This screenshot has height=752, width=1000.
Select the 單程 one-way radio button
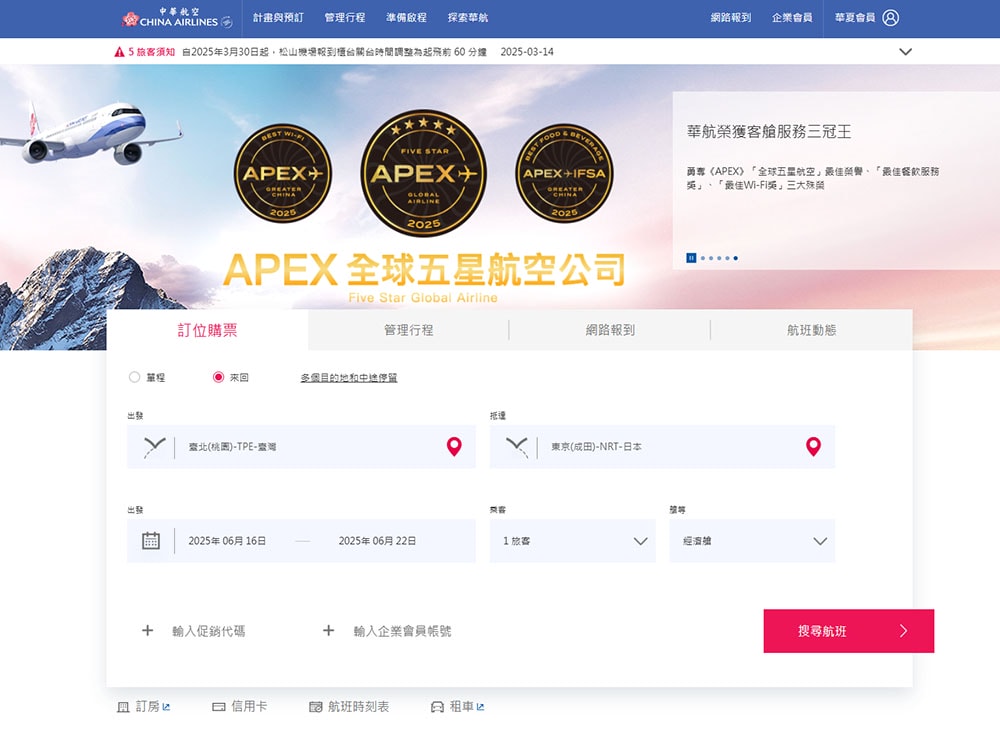tap(134, 377)
